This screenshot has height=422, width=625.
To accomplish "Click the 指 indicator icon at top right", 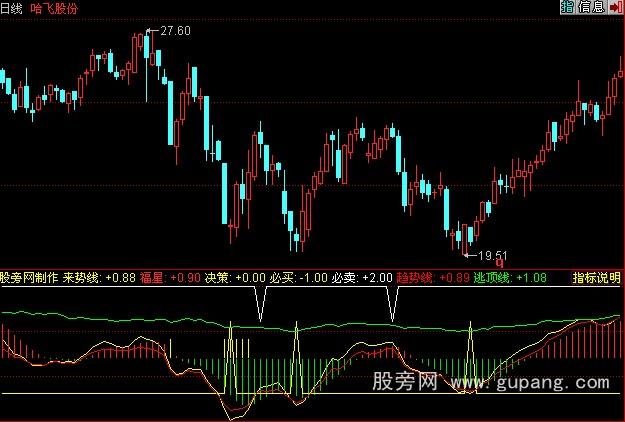I will pos(567,7).
